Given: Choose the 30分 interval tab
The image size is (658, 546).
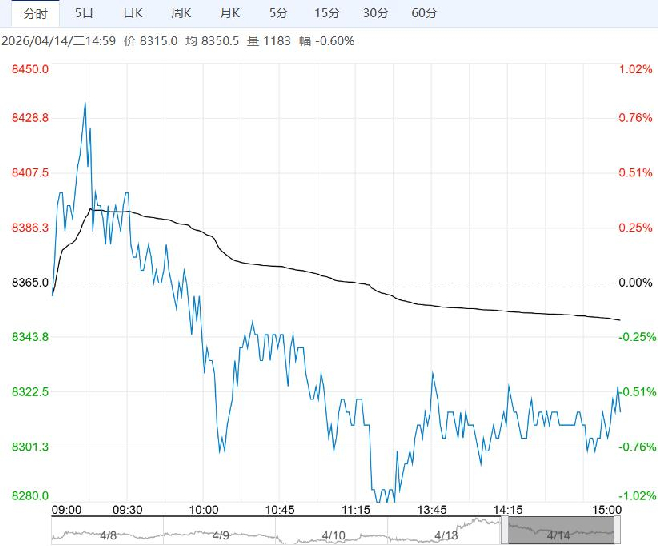Looking at the screenshot, I should click(375, 13).
